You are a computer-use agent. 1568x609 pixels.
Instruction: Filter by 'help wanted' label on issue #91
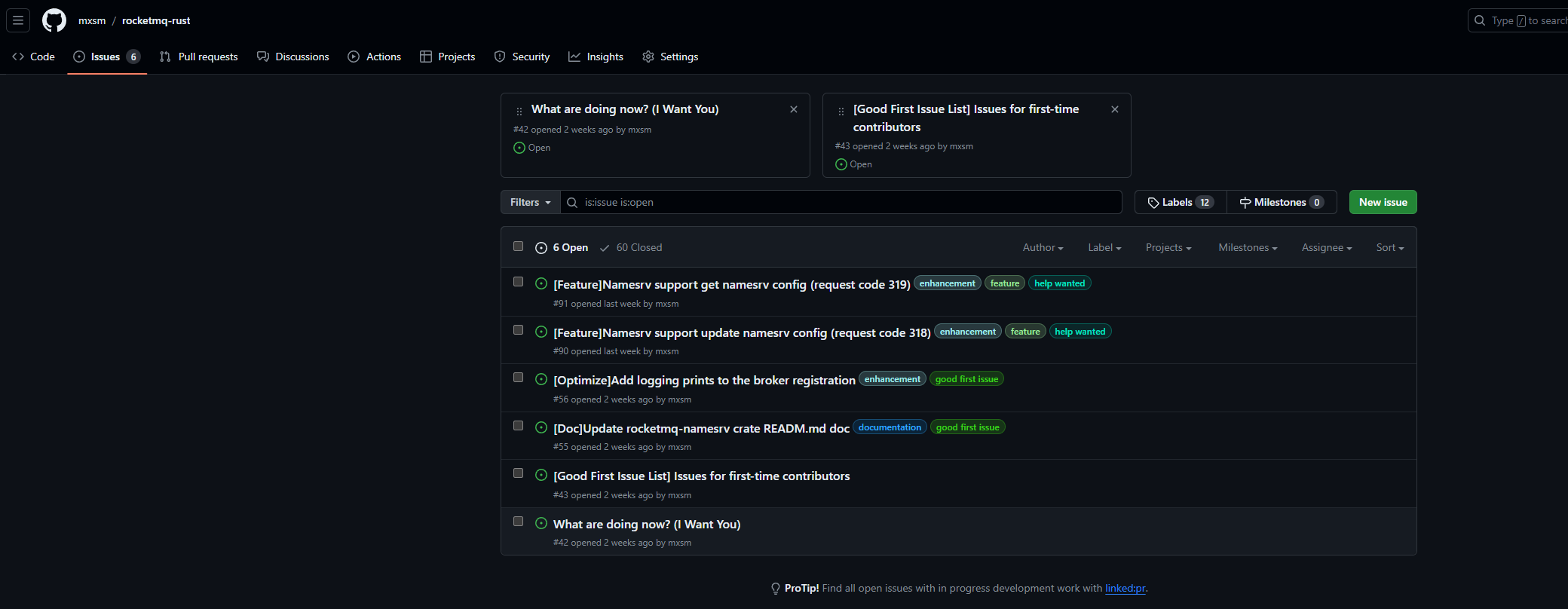point(1059,283)
